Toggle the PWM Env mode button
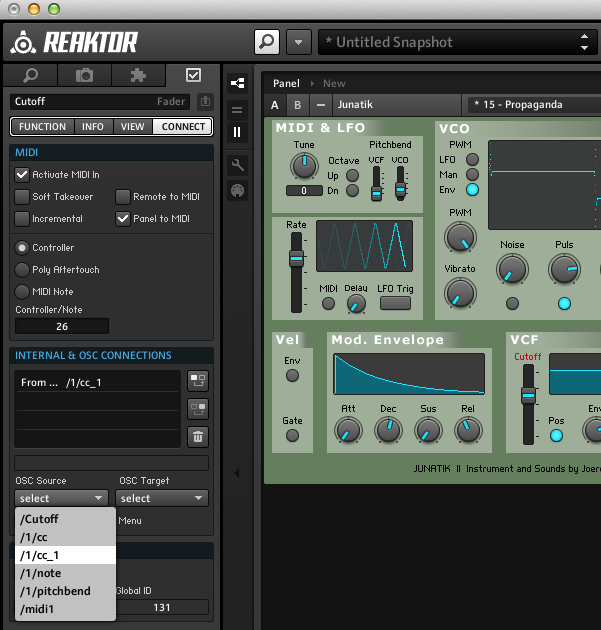Viewport: 601px width, 630px height. pyautogui.click(x=472, y=190)
